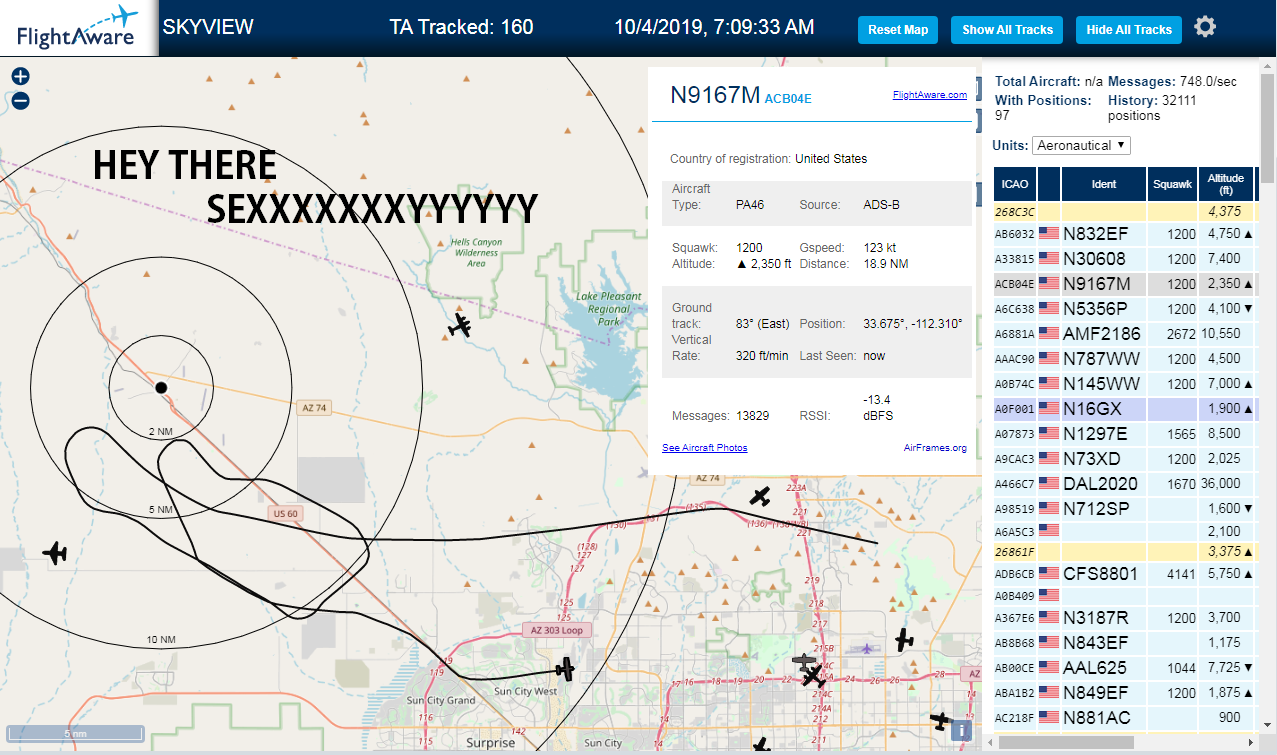
Task: Select the N832EF row
Action: pos(1125,234)
